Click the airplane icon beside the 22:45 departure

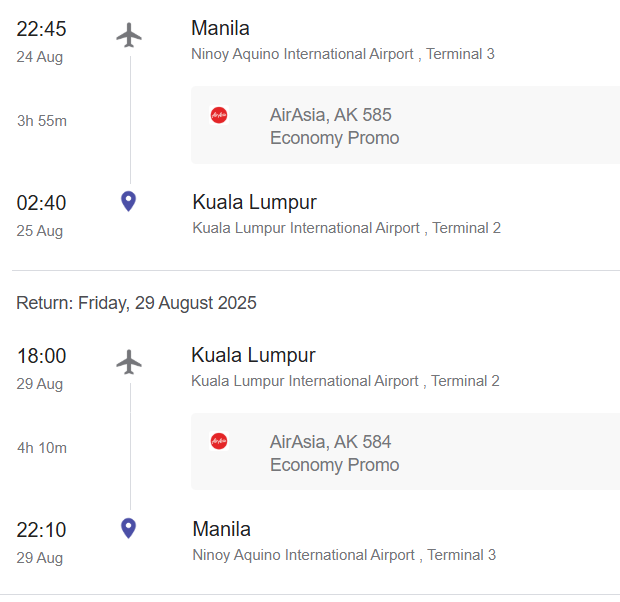point(129,35)
